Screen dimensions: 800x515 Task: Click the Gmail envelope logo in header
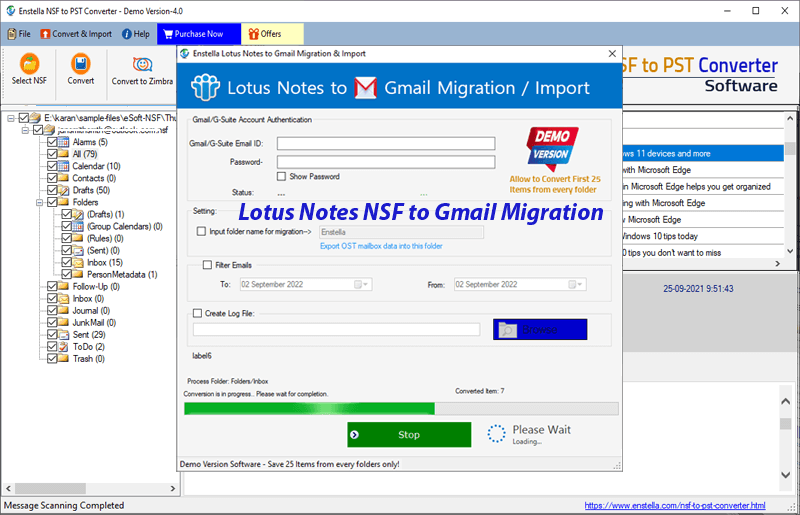pyautogui.click(x=366, y=88)
